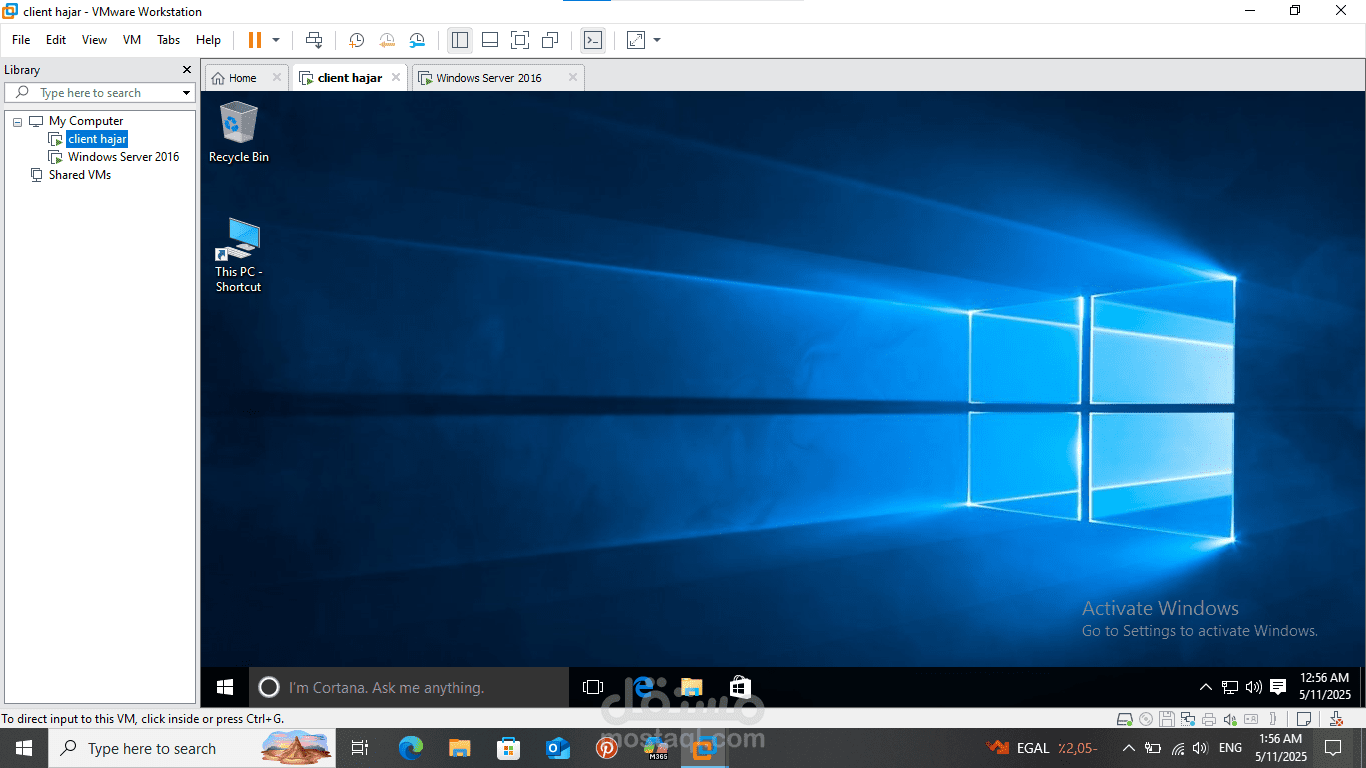This screenshot has width=1366, height=768.
Task: Open the Help menu
Action: click(208, 40)
